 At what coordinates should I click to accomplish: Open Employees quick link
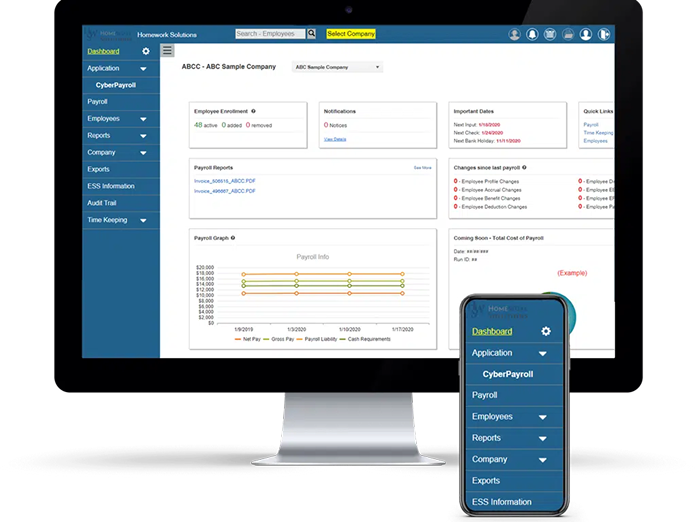point(595,141)
